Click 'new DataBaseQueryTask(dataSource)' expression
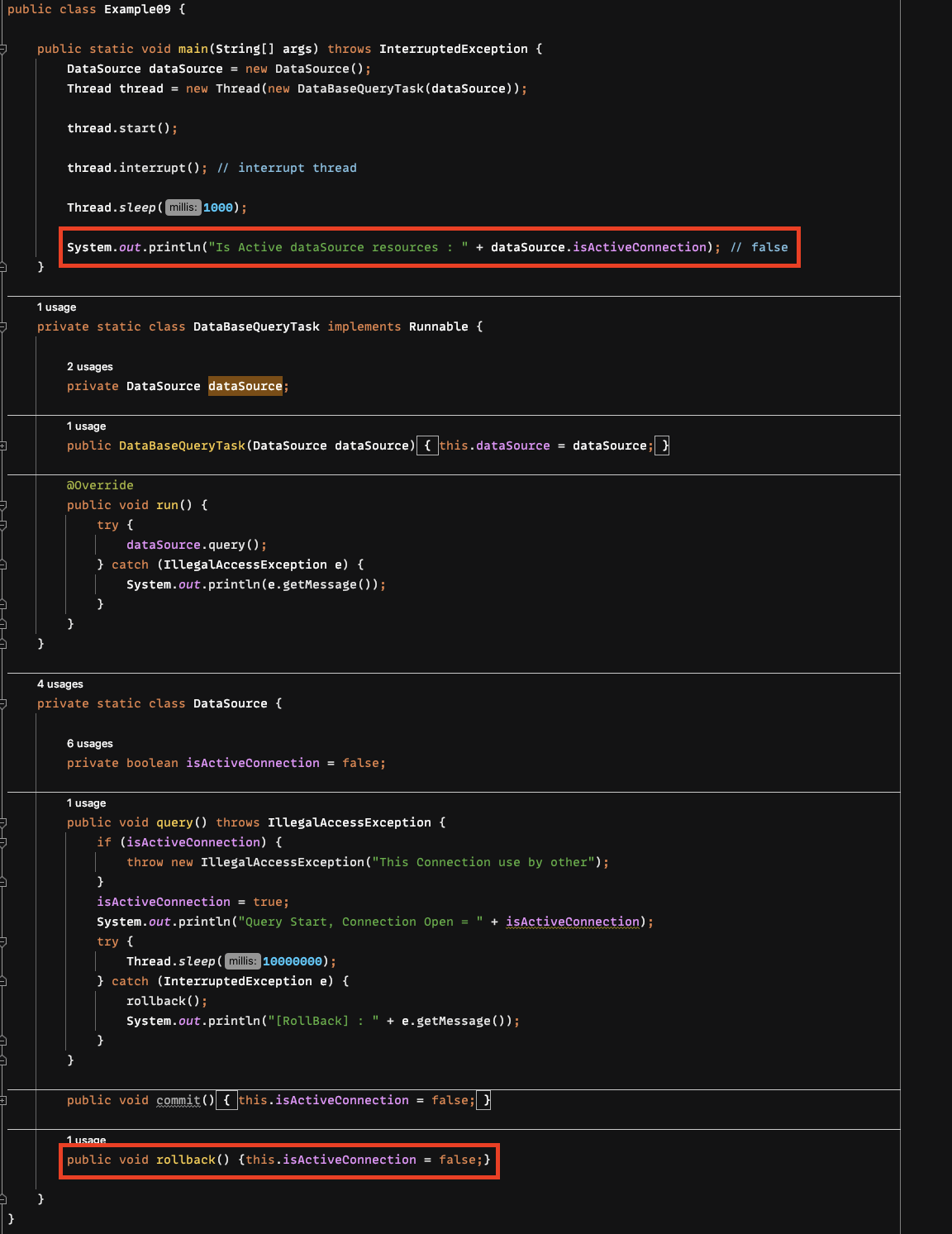This screenshot has height=1234, width=952. (391, 88)
